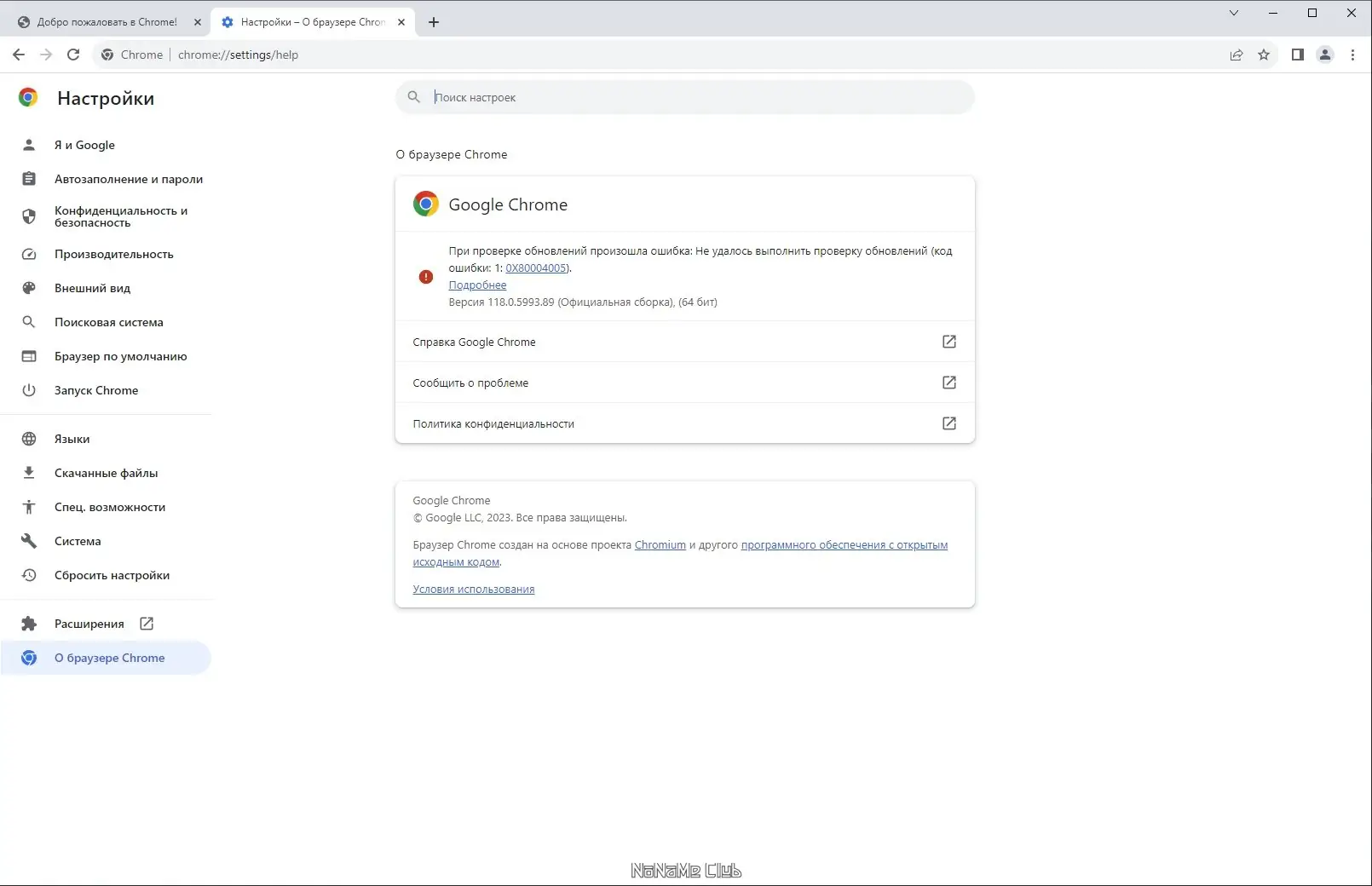The image size is (1372, 886).
Task: Select 'Браузер по умолчанию' in sidebar
Action: 106,356
